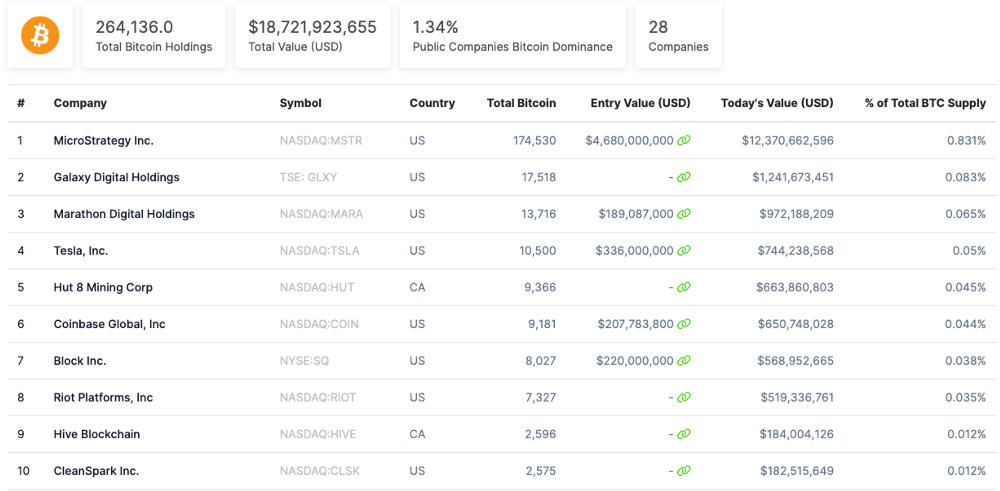Click the # rank column header
This screenshot has height=491, width=1000.
pos(21,103)
